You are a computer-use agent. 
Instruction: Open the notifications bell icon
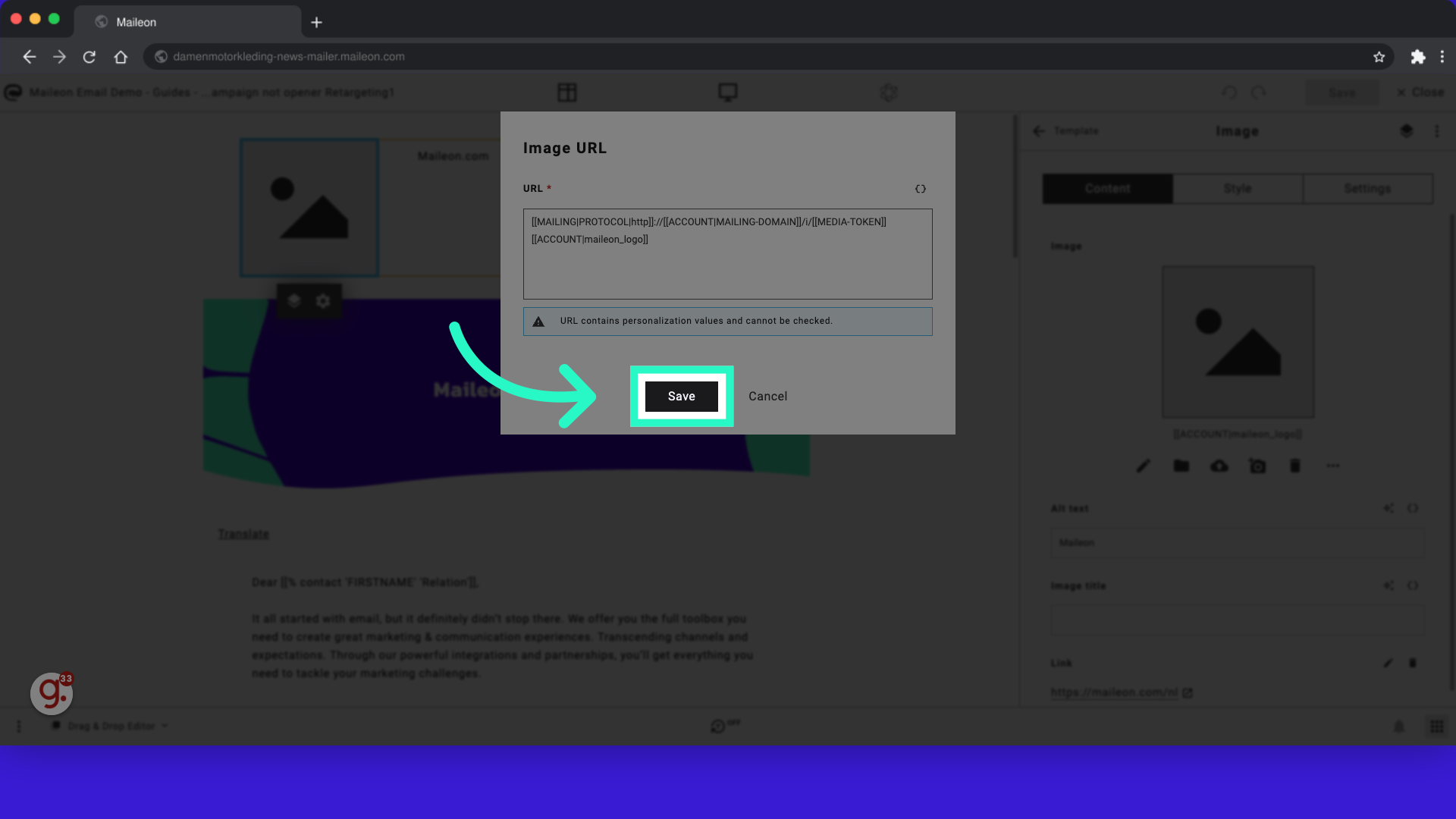(1399, 726)
